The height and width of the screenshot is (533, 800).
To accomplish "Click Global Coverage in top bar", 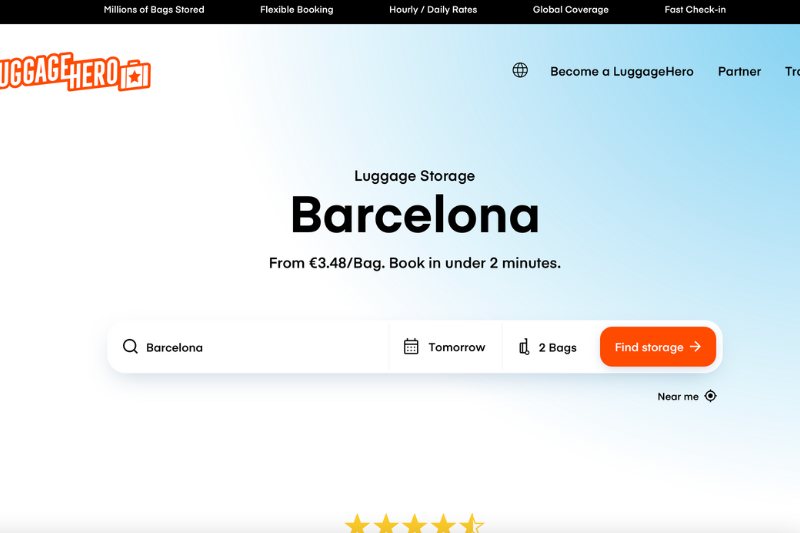I will tap(570, 10).
